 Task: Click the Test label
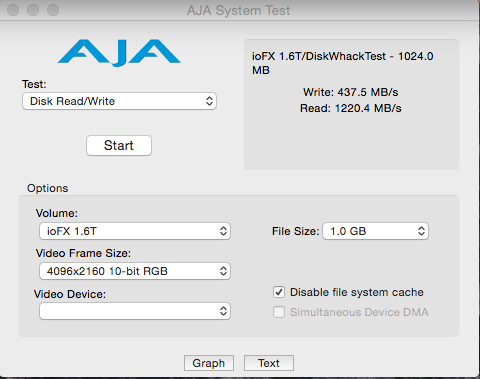coord(34,84)
